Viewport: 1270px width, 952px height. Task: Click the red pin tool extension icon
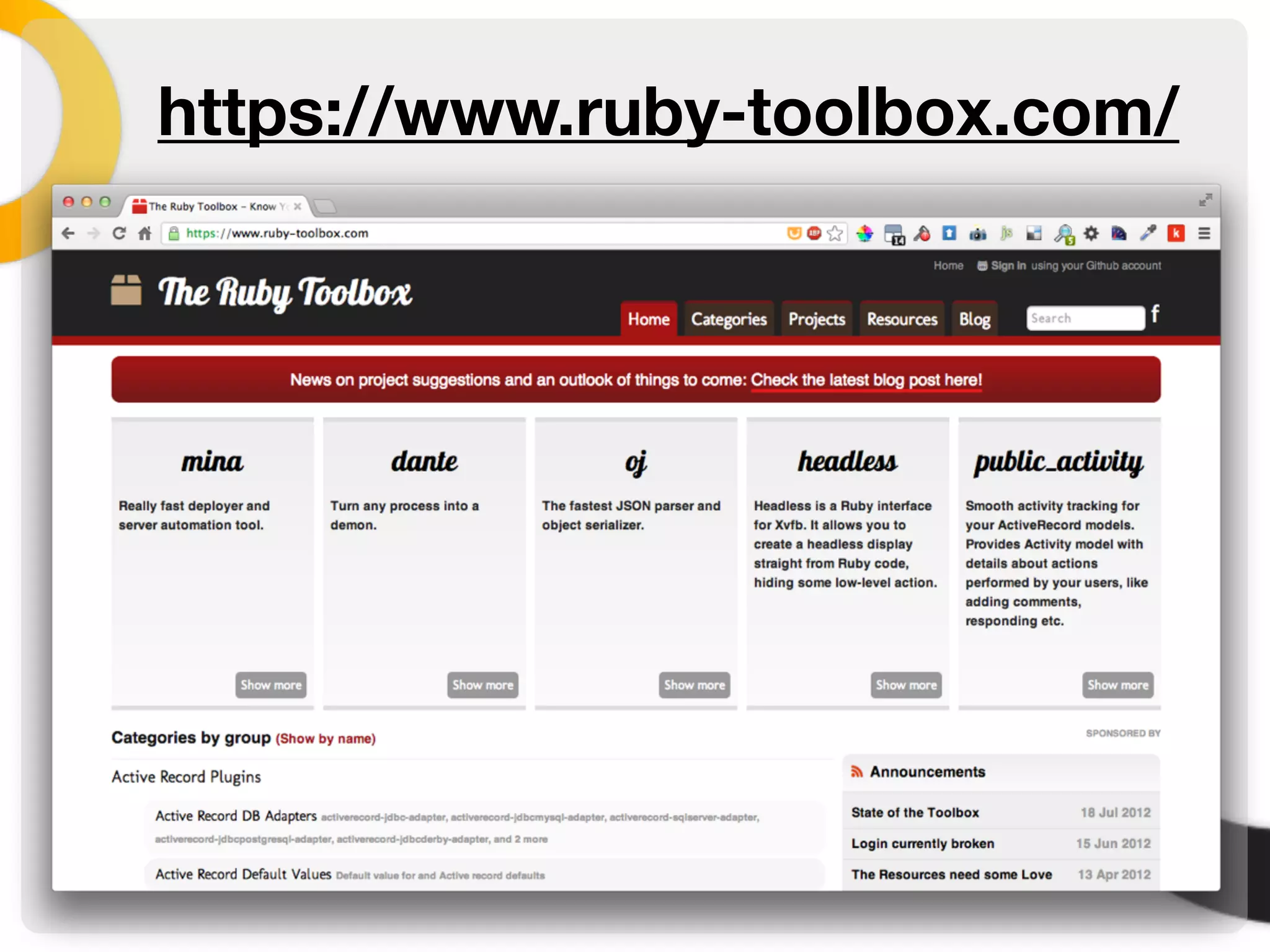922,234
